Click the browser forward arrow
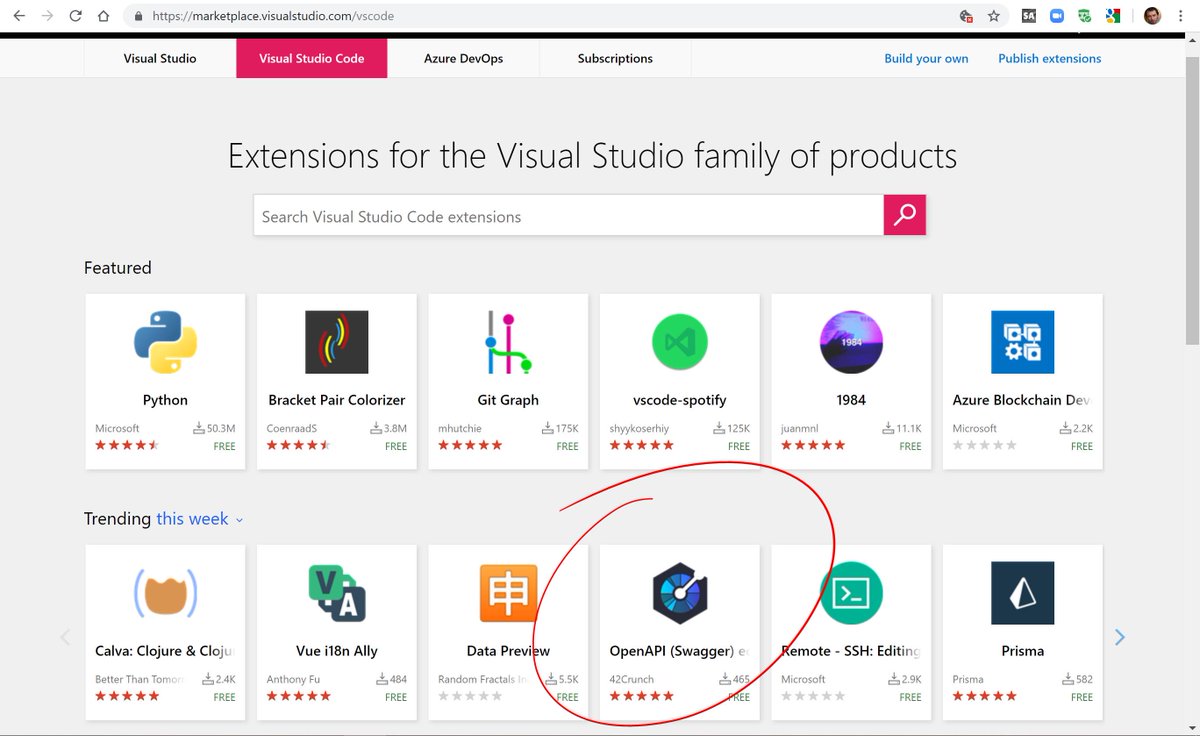Image resolution: width=1200 pixels, height=736 pixels. (47, 16)
